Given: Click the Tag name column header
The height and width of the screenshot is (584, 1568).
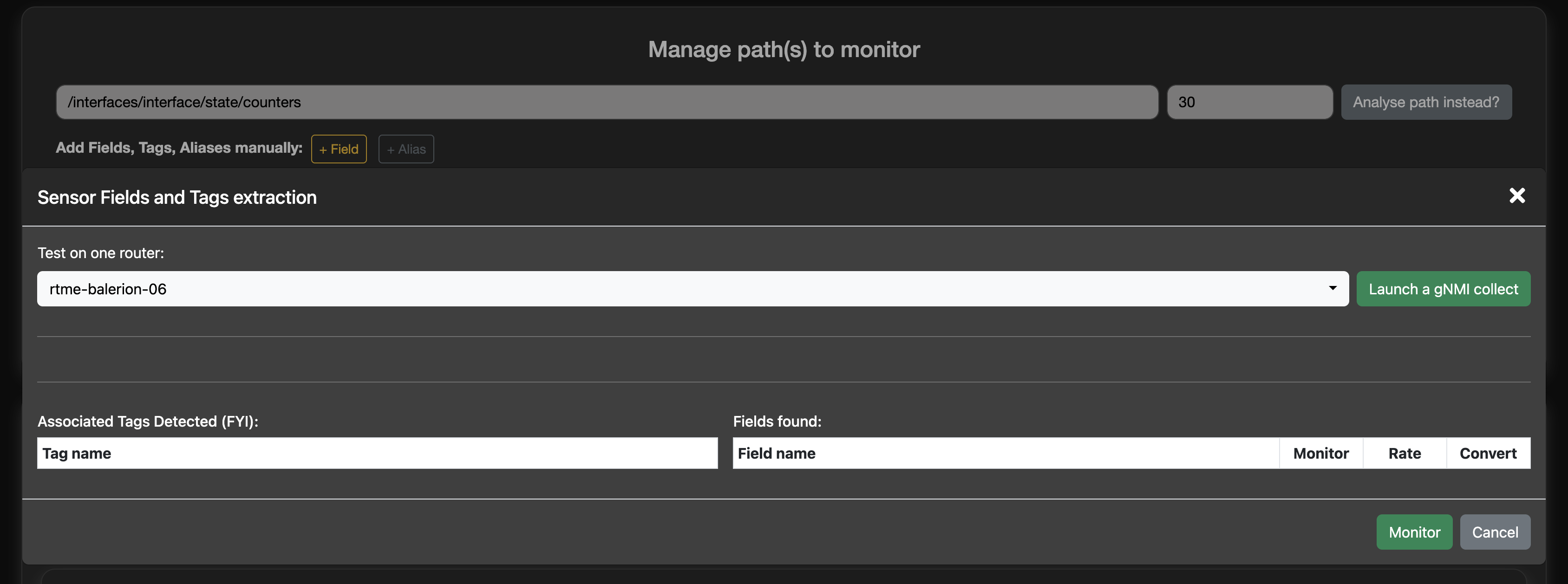Looking at the screenshot, I should [x=77, y=453].
